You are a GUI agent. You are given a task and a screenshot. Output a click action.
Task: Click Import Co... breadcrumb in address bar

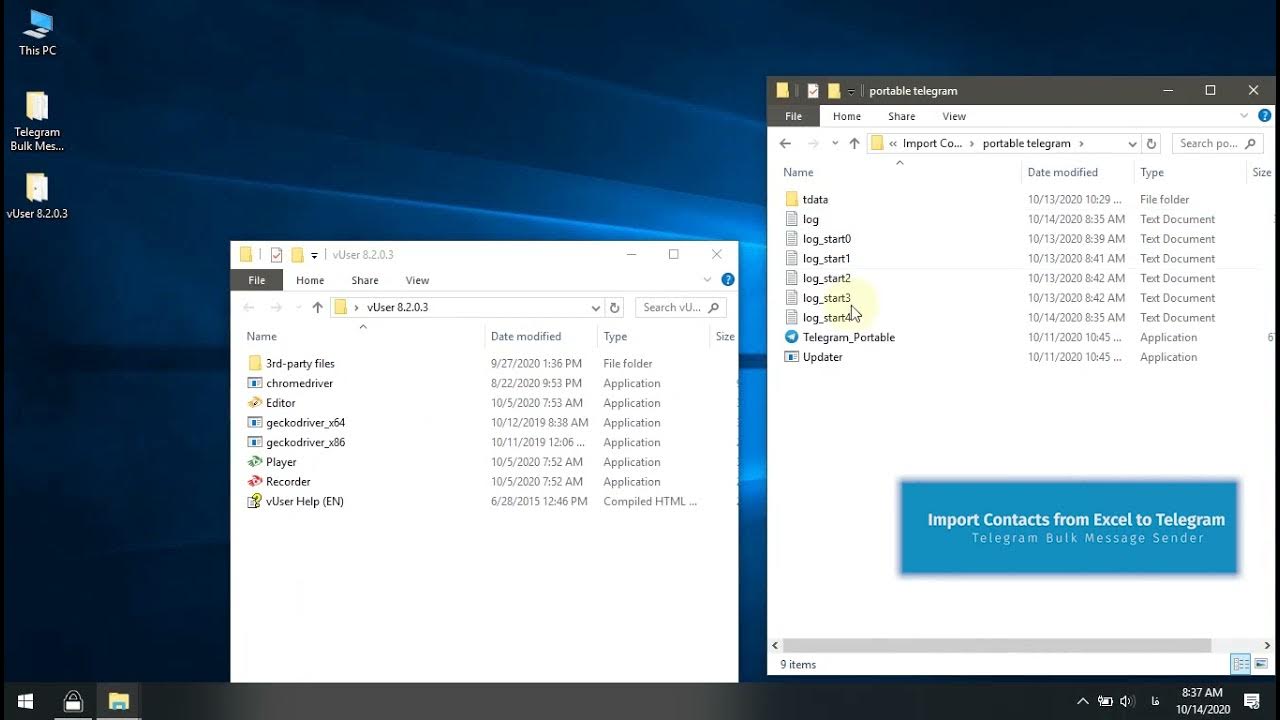point(932,143)
